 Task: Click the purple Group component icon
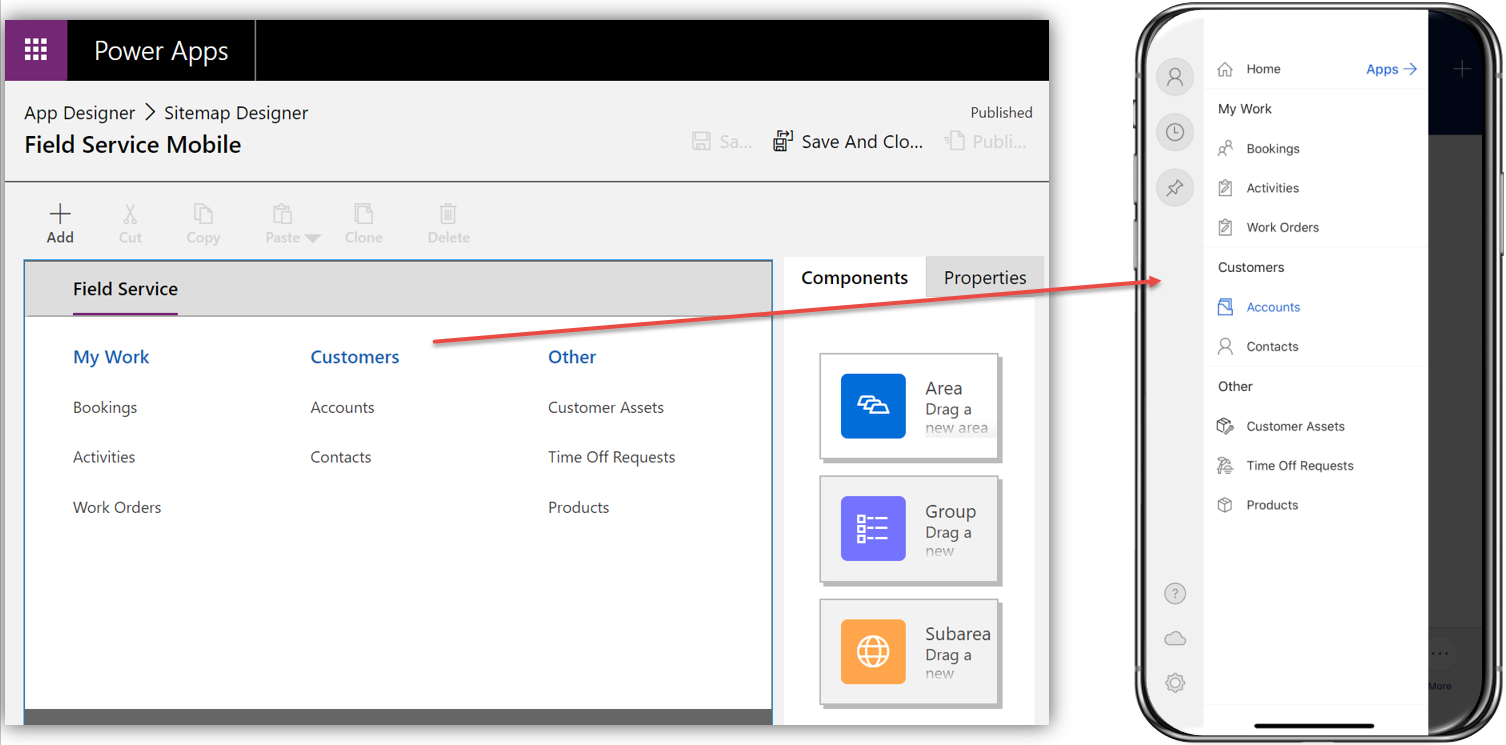coord(873,528)
